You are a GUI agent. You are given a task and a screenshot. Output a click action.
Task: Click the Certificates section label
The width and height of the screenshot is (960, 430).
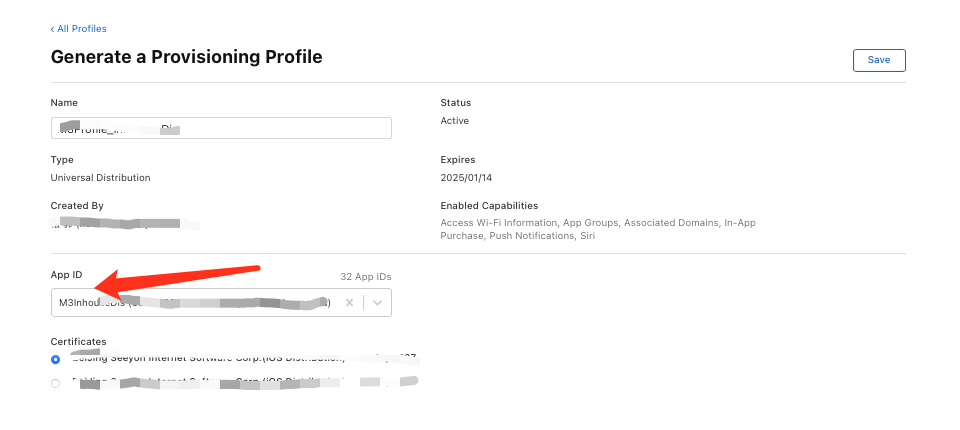(78, 342)
